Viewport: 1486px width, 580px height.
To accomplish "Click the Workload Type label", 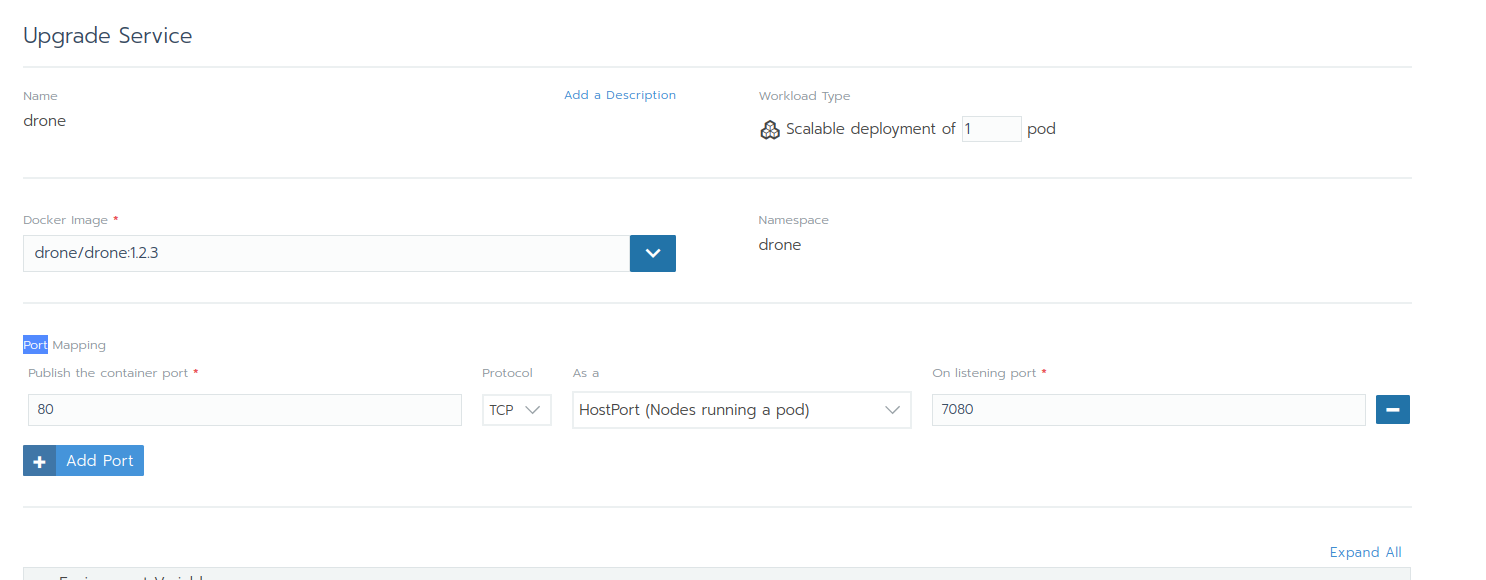I will [x=804, y=96].
